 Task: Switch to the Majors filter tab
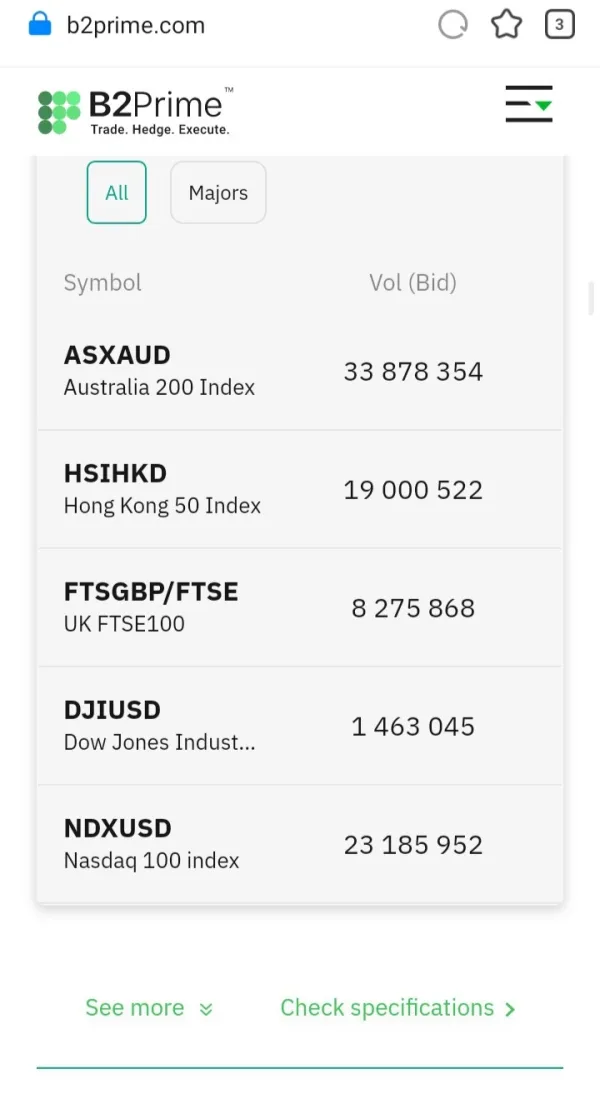(218, 192)
